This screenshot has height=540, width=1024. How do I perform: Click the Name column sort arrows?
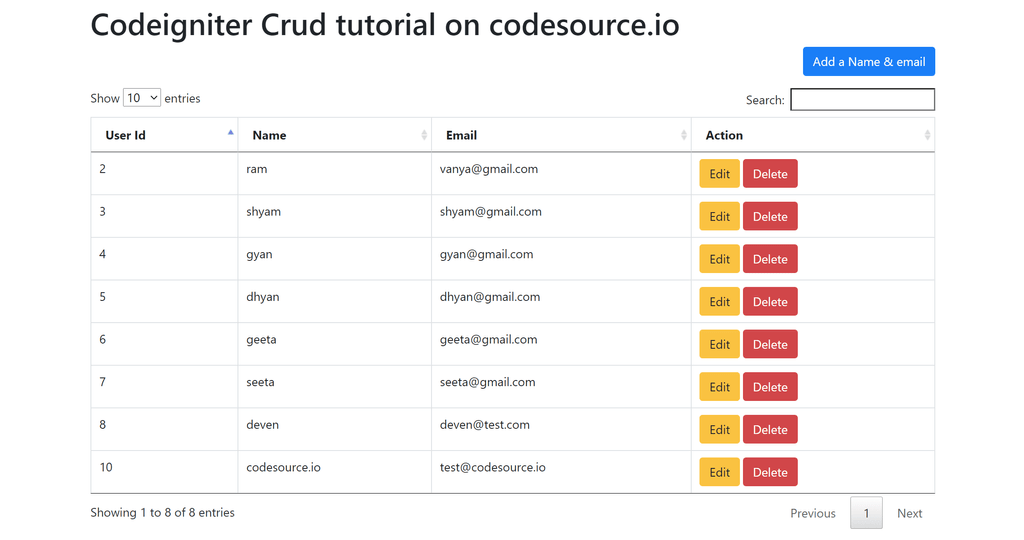[x=424, y=135]
